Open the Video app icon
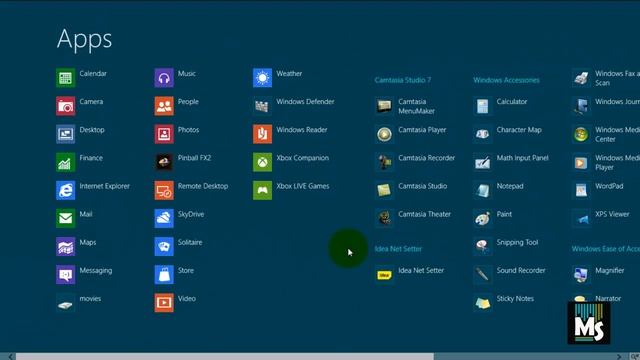The width and height of the screenshot is (640, 360). click(x=164, y=303)
